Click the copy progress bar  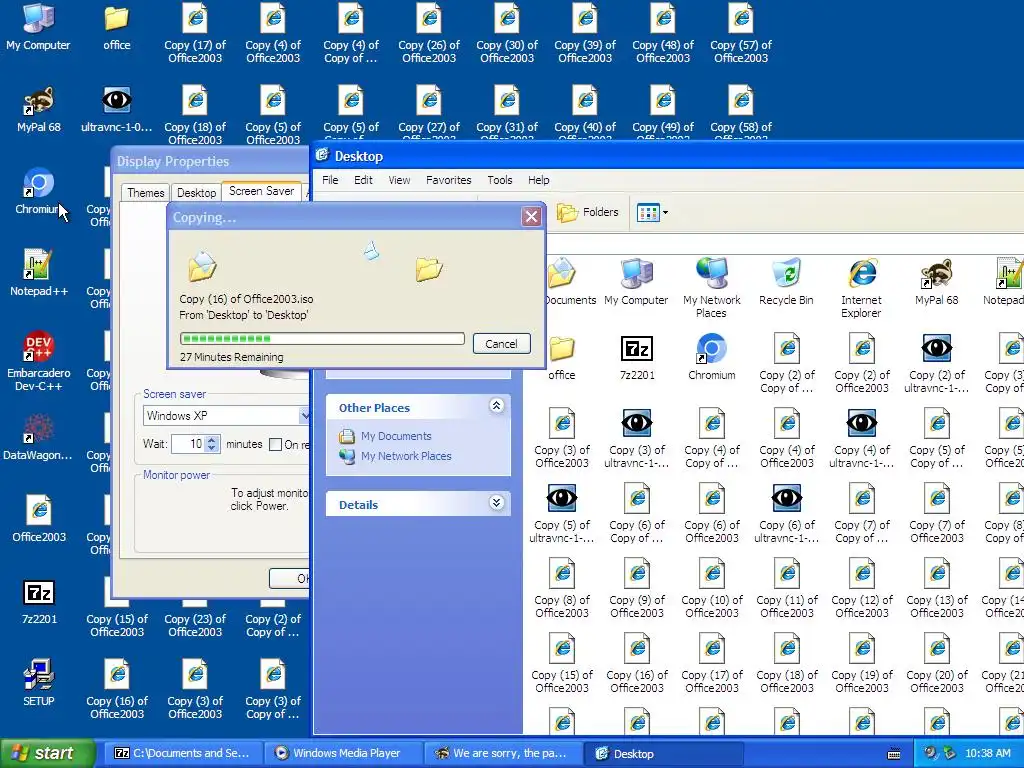click(x=322, y=338)
